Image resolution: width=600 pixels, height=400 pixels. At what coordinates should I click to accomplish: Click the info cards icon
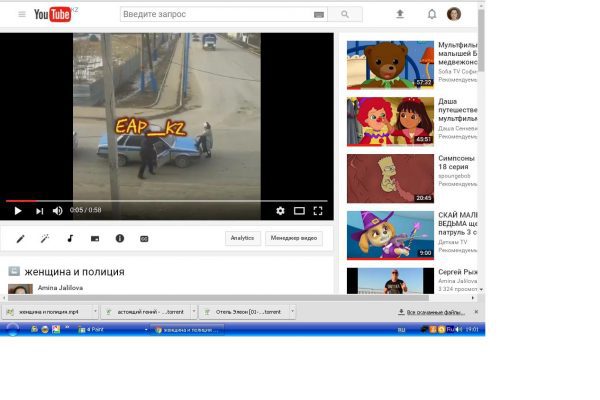(x=119, y=239)
